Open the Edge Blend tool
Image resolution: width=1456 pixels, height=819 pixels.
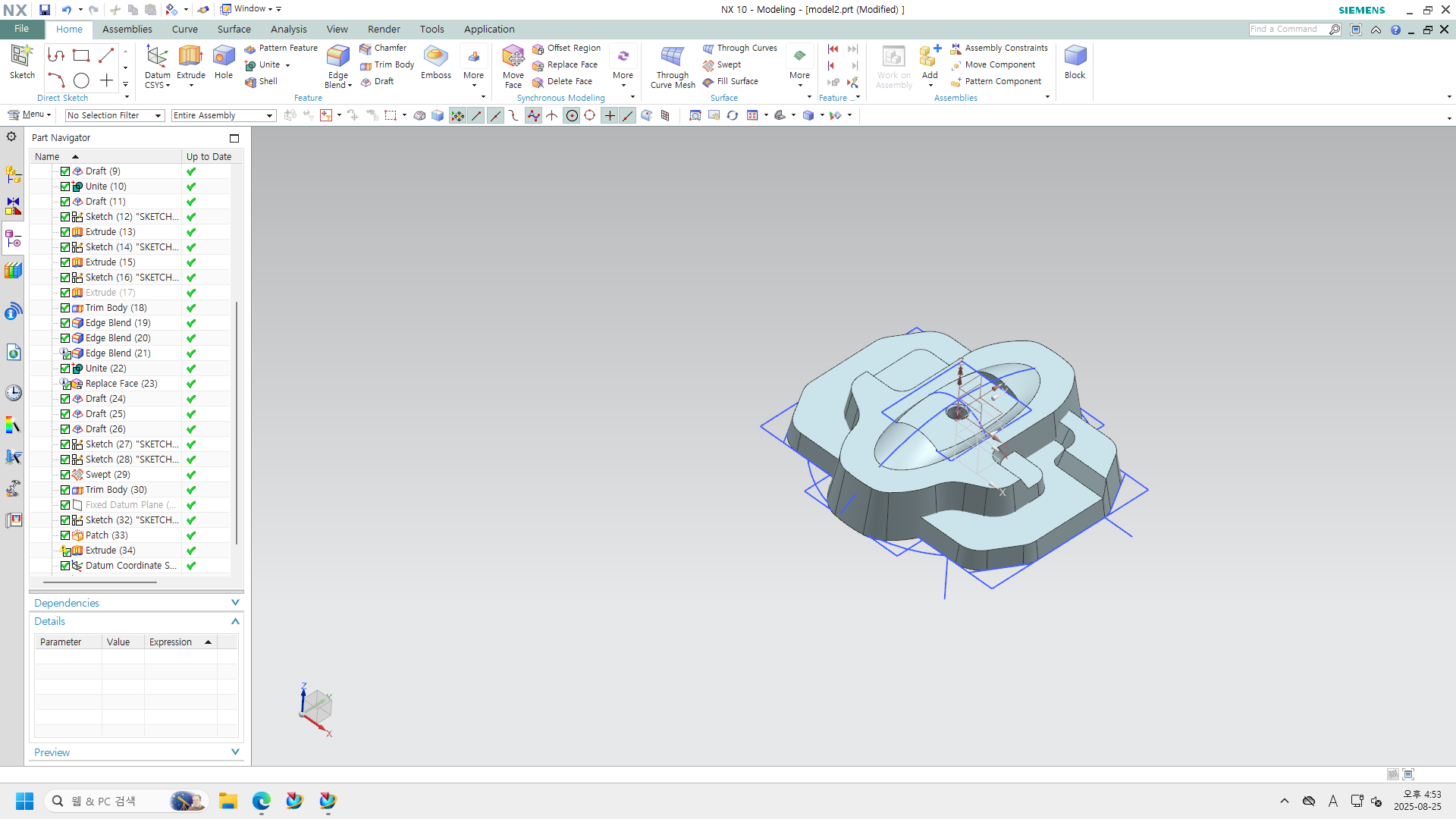pos(337,57)
